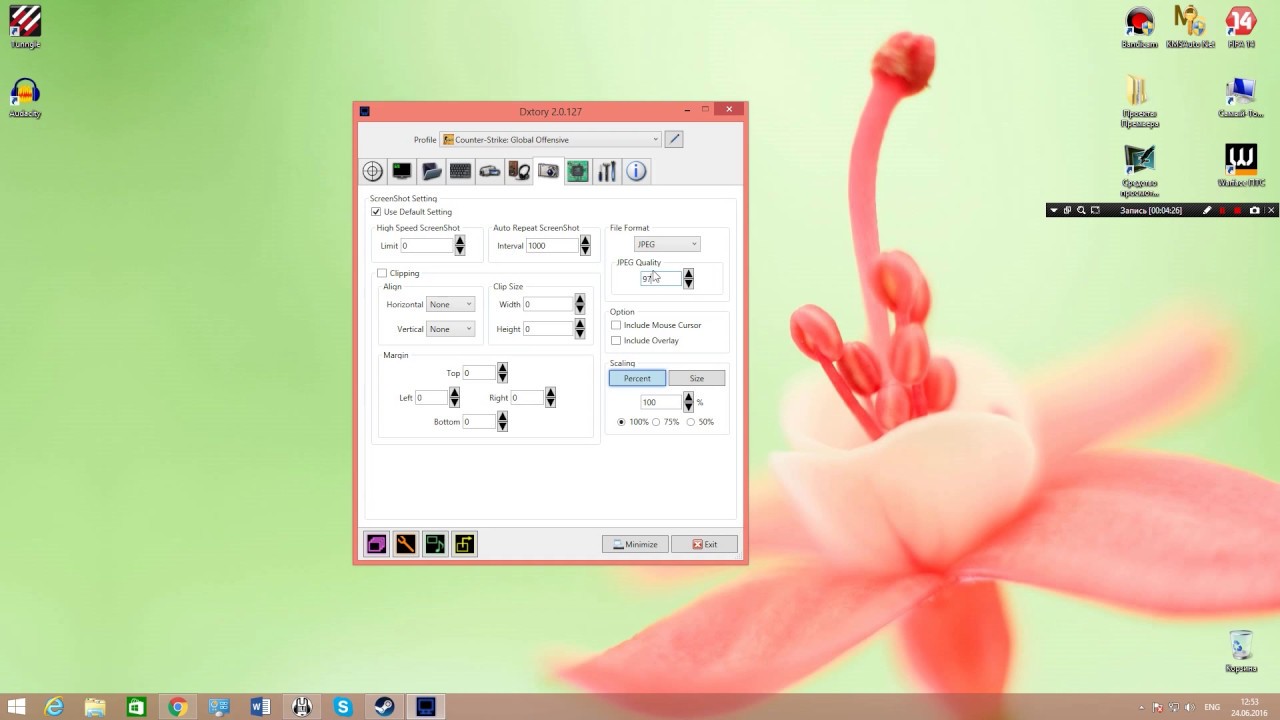Image resolution: width=1280 pixels, height=720 pixels.
Task: Select the ScreenShot camera tab
Action: 548,171
